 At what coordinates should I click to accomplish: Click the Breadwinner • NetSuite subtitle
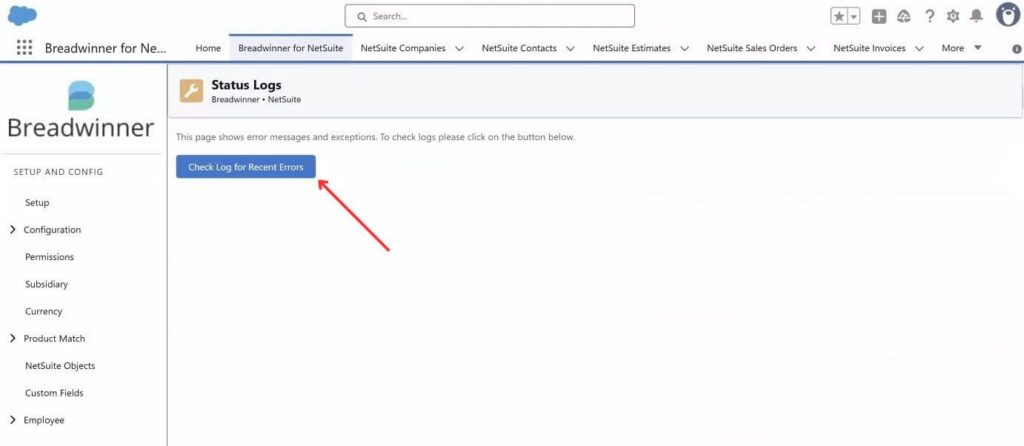tap(256, 100)
